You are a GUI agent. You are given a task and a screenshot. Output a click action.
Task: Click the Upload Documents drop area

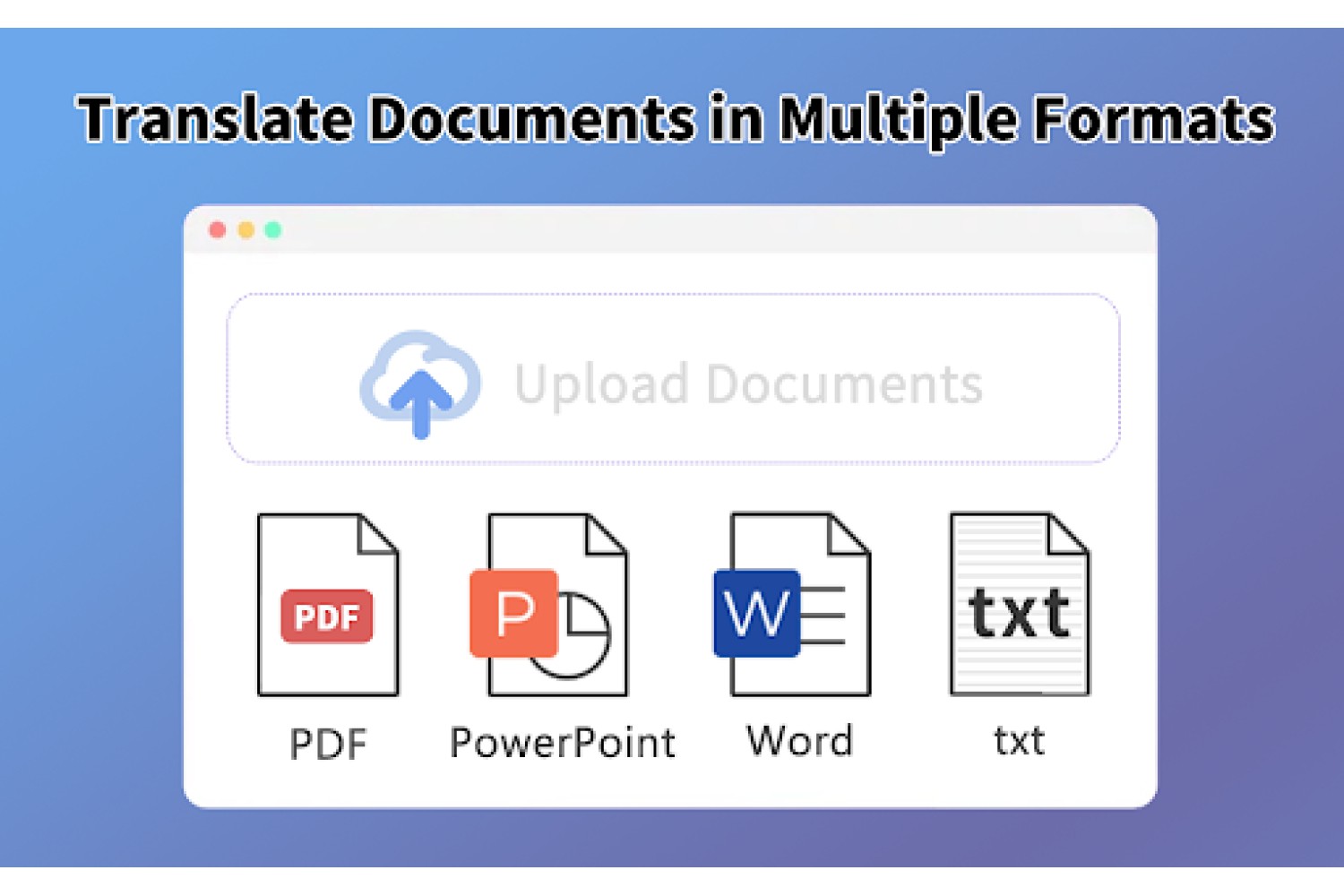(x=673, y=378)
